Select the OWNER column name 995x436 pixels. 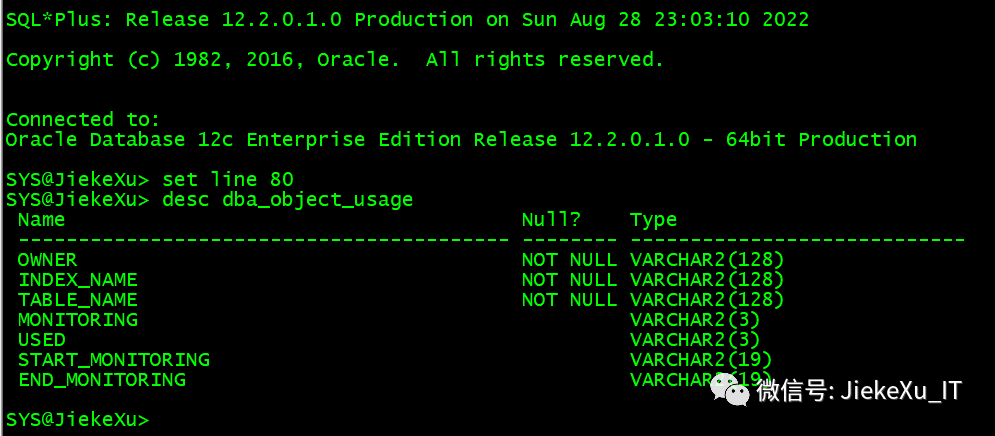coord(47,260)
